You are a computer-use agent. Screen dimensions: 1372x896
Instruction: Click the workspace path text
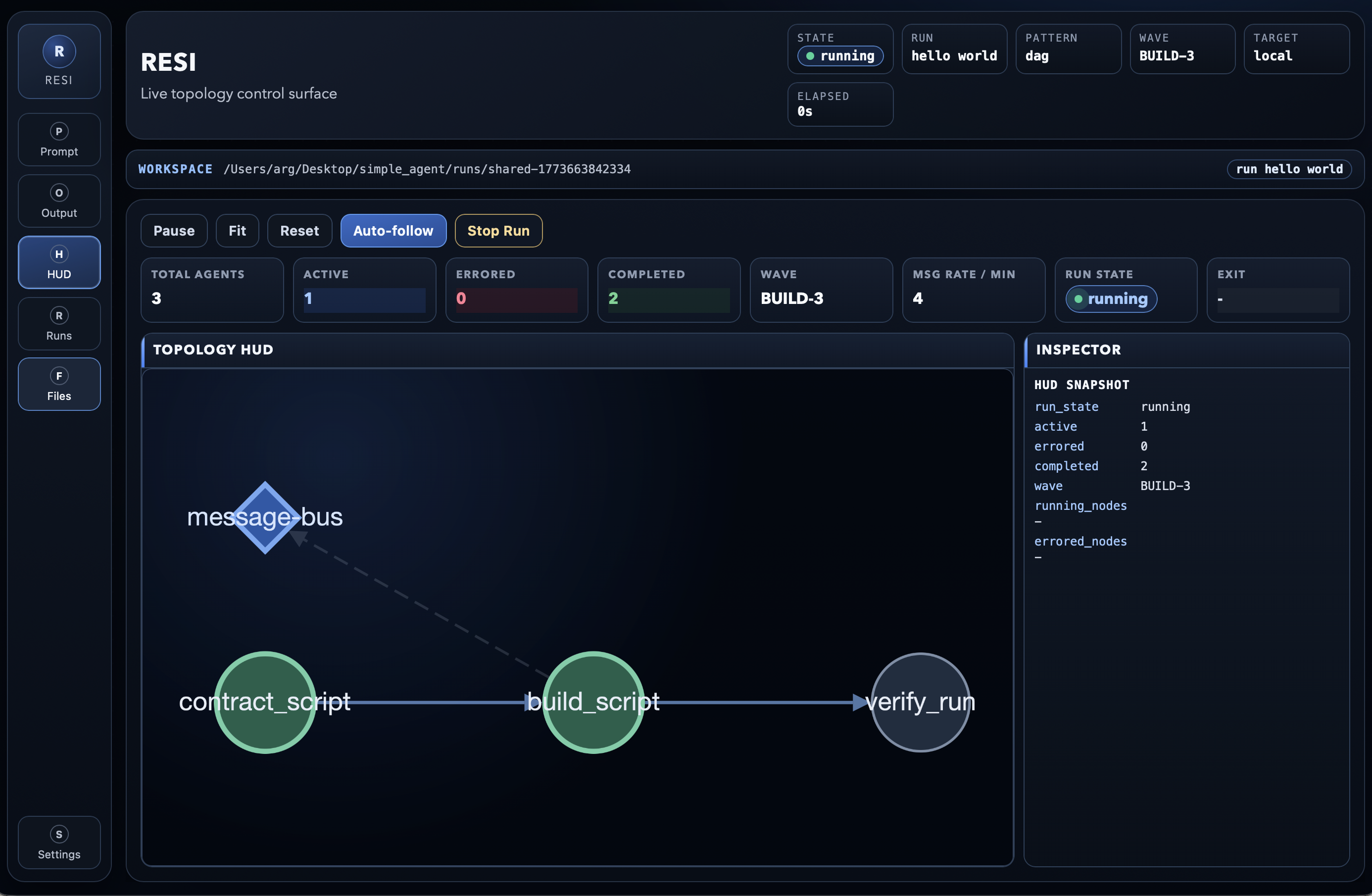(x=427, y=169)
